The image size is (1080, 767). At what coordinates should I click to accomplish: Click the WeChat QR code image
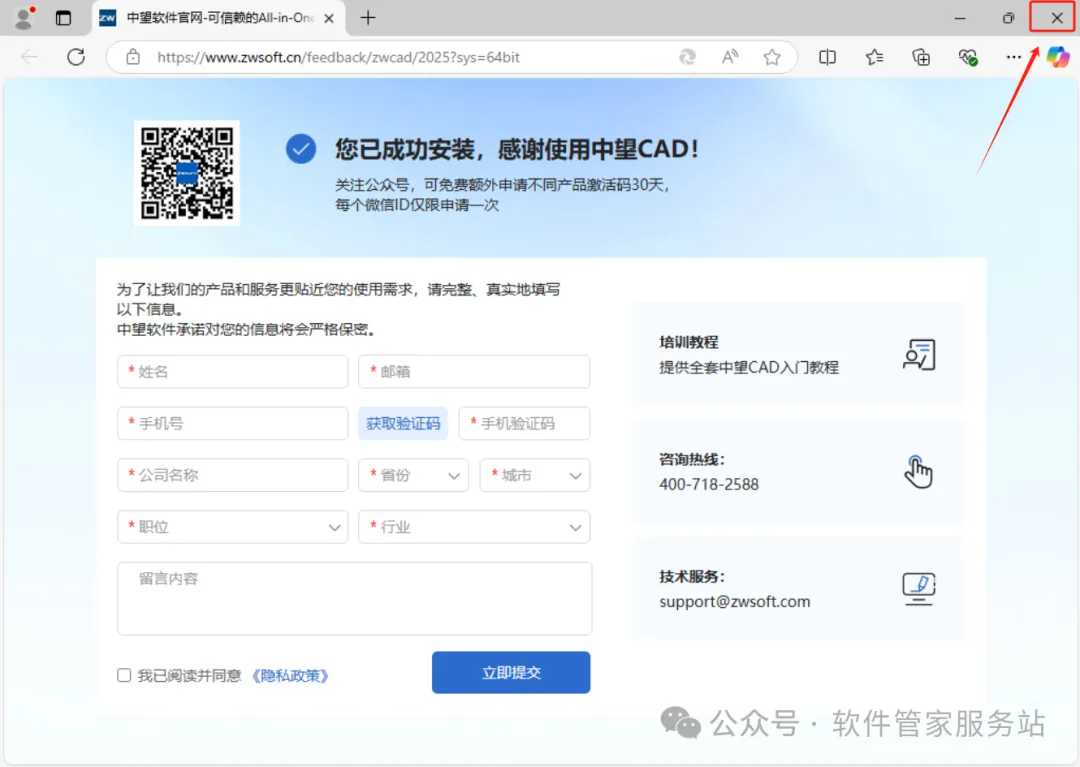pyautogui.click(x=187, y=173)
